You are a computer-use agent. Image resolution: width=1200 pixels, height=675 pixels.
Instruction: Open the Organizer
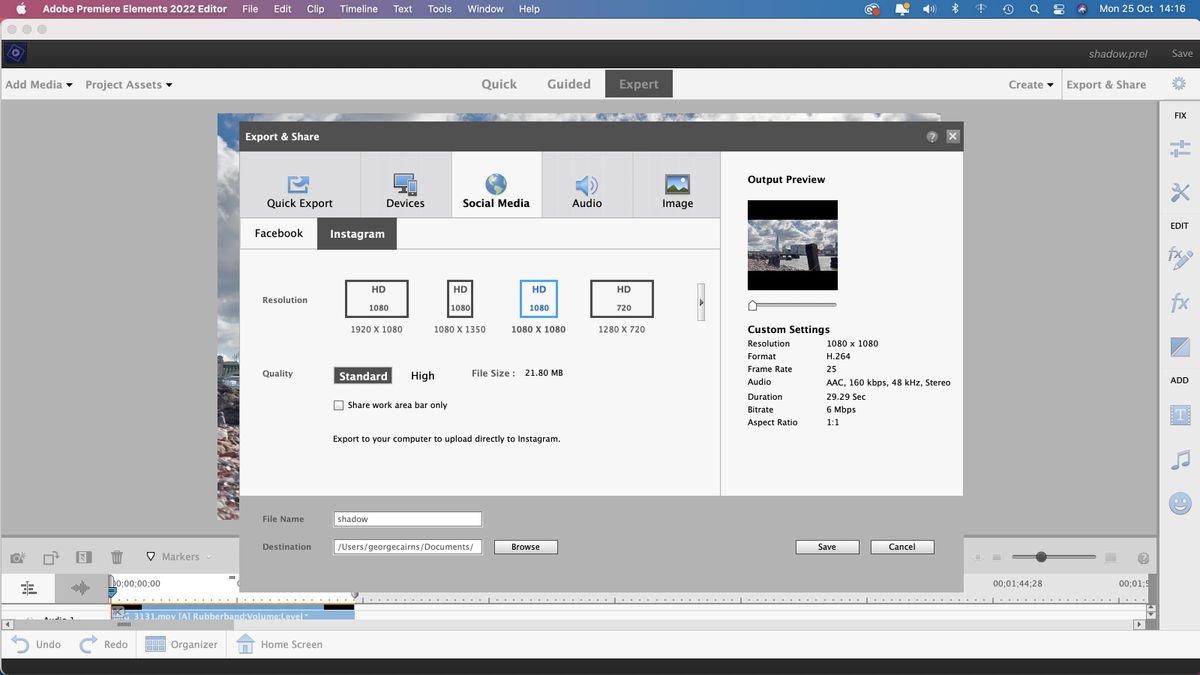[x=182, y=644]
